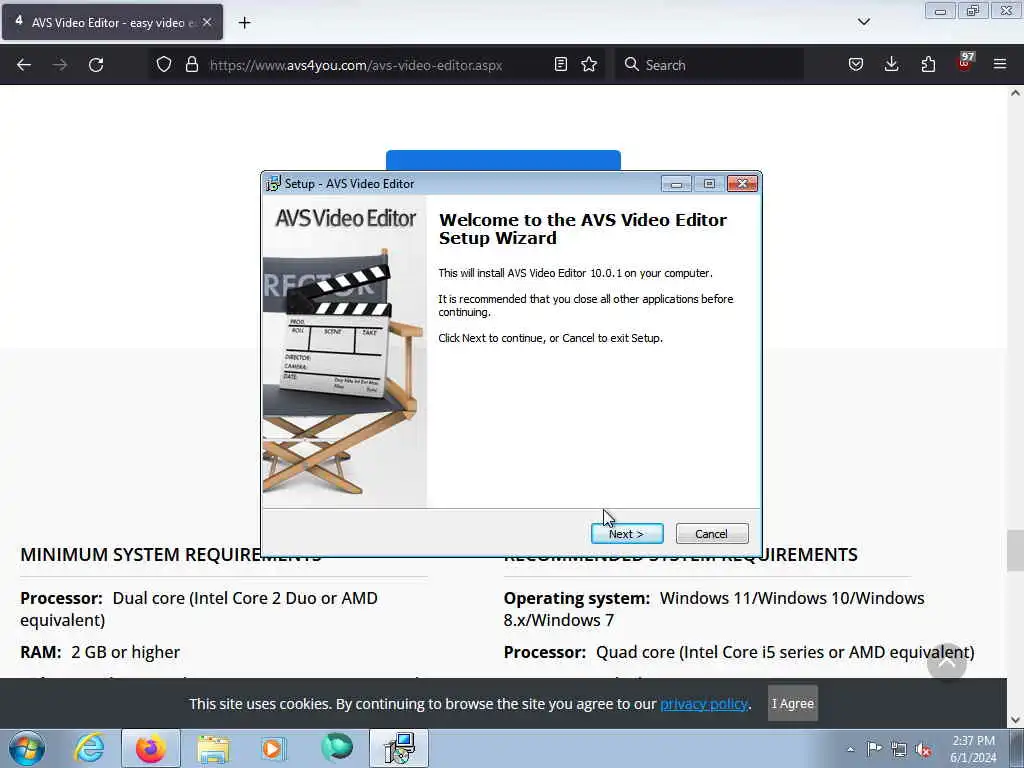
Task: Open a new tab with the plus button
Action: point(244,23)
